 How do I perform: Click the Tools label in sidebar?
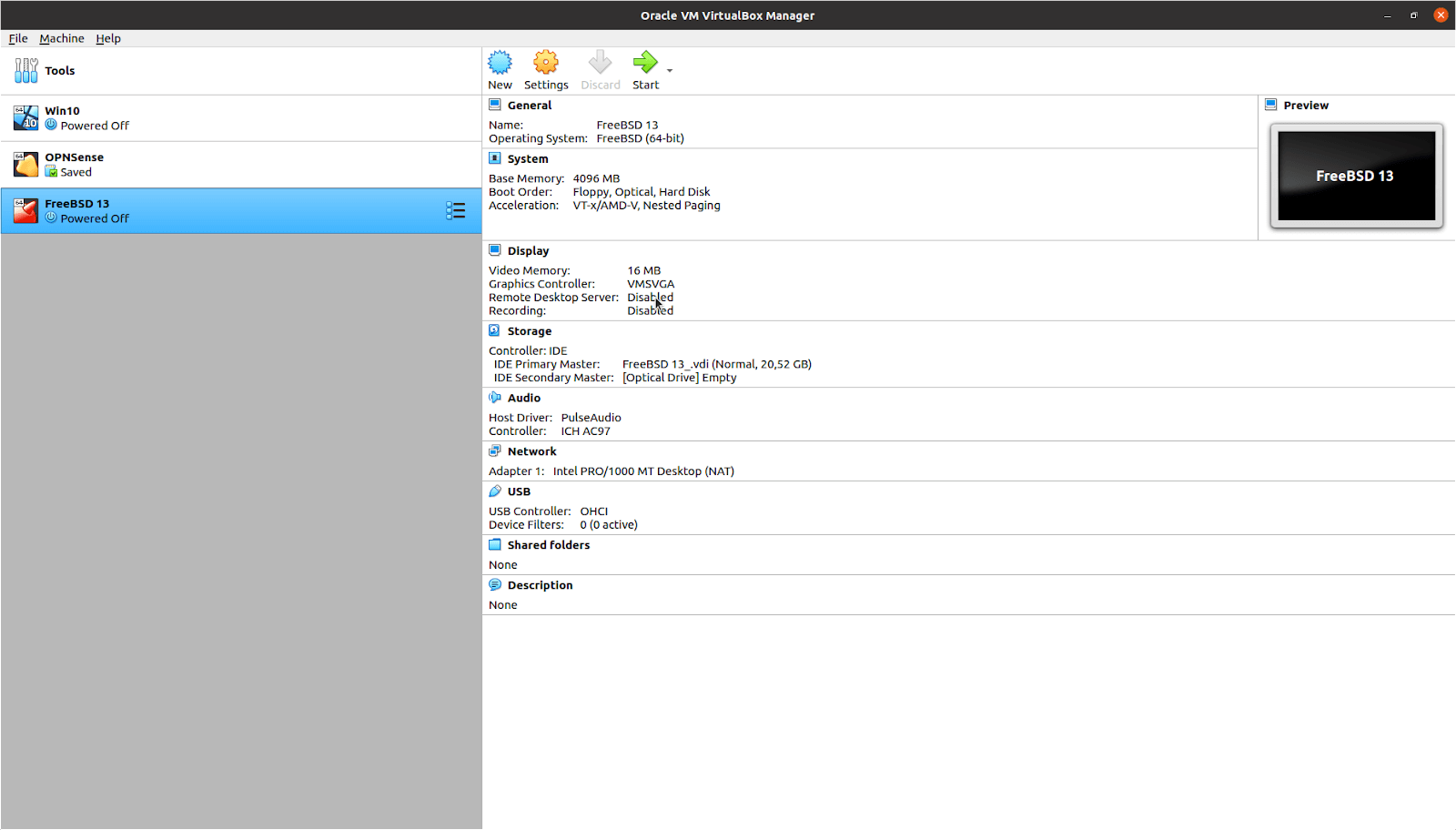click(x=60, y=71)
